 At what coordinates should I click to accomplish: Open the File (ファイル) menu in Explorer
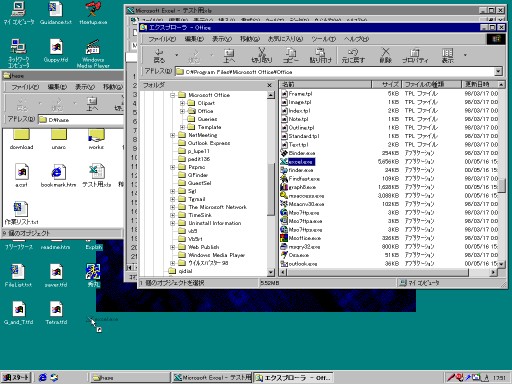(162, 39)
